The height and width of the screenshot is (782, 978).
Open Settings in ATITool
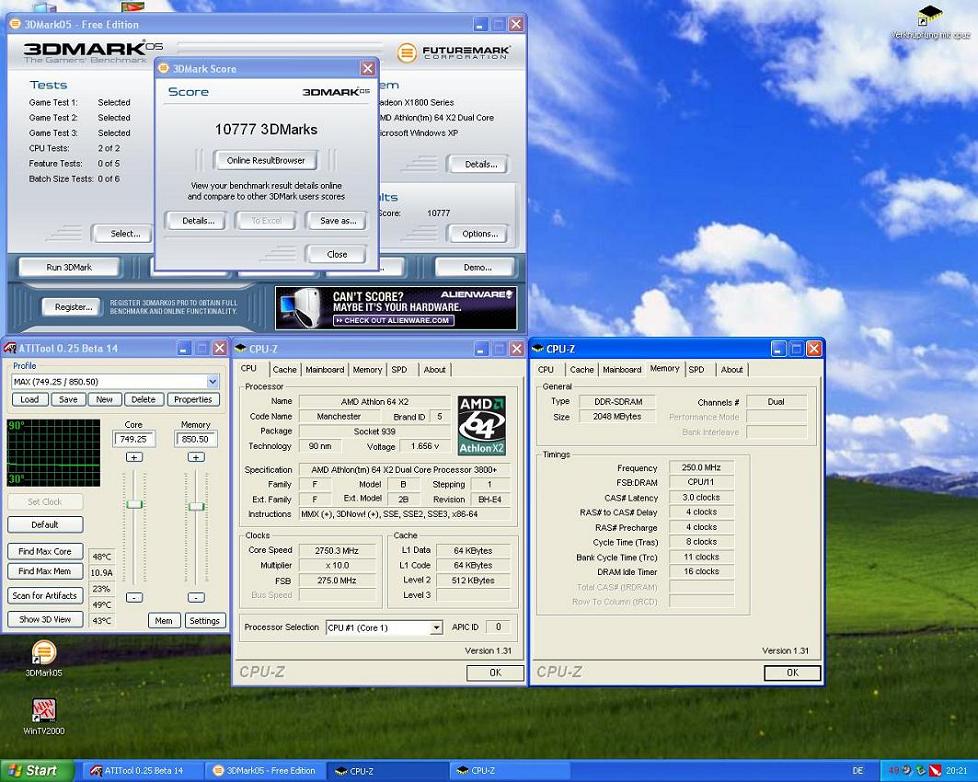coord(205,620)
